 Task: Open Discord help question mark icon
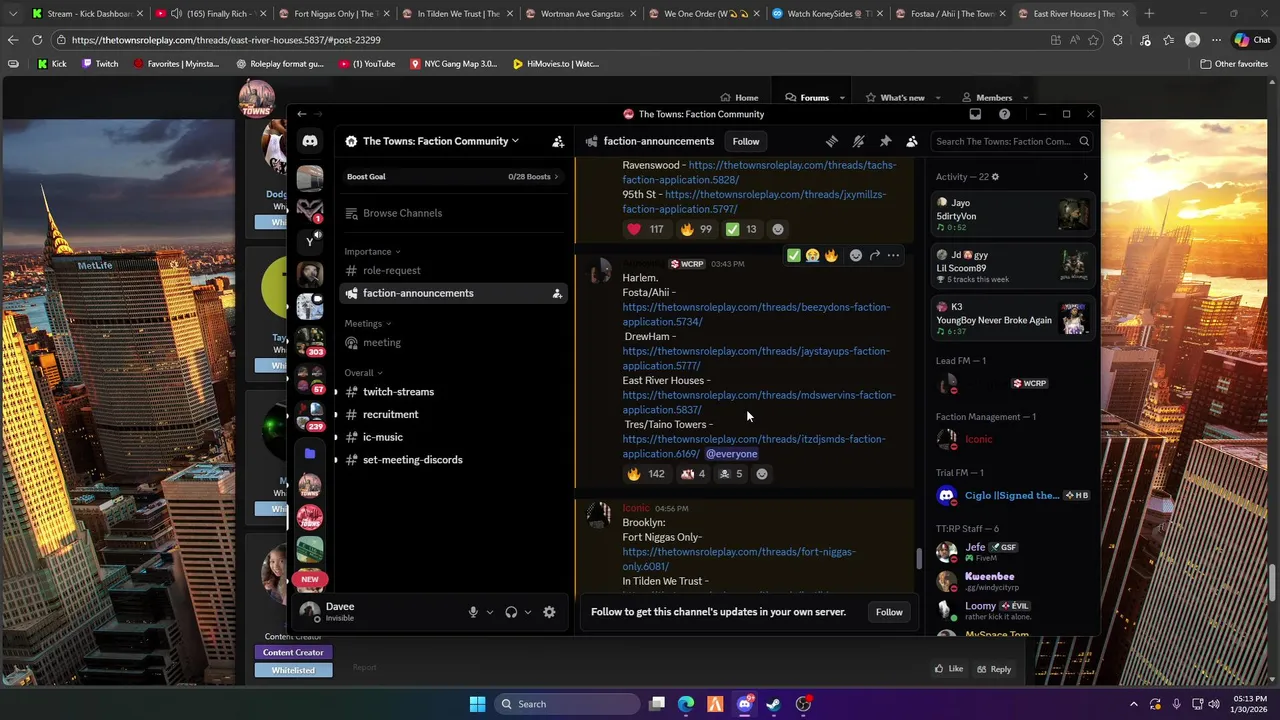pyautogui.click(x=1004, y=114)
